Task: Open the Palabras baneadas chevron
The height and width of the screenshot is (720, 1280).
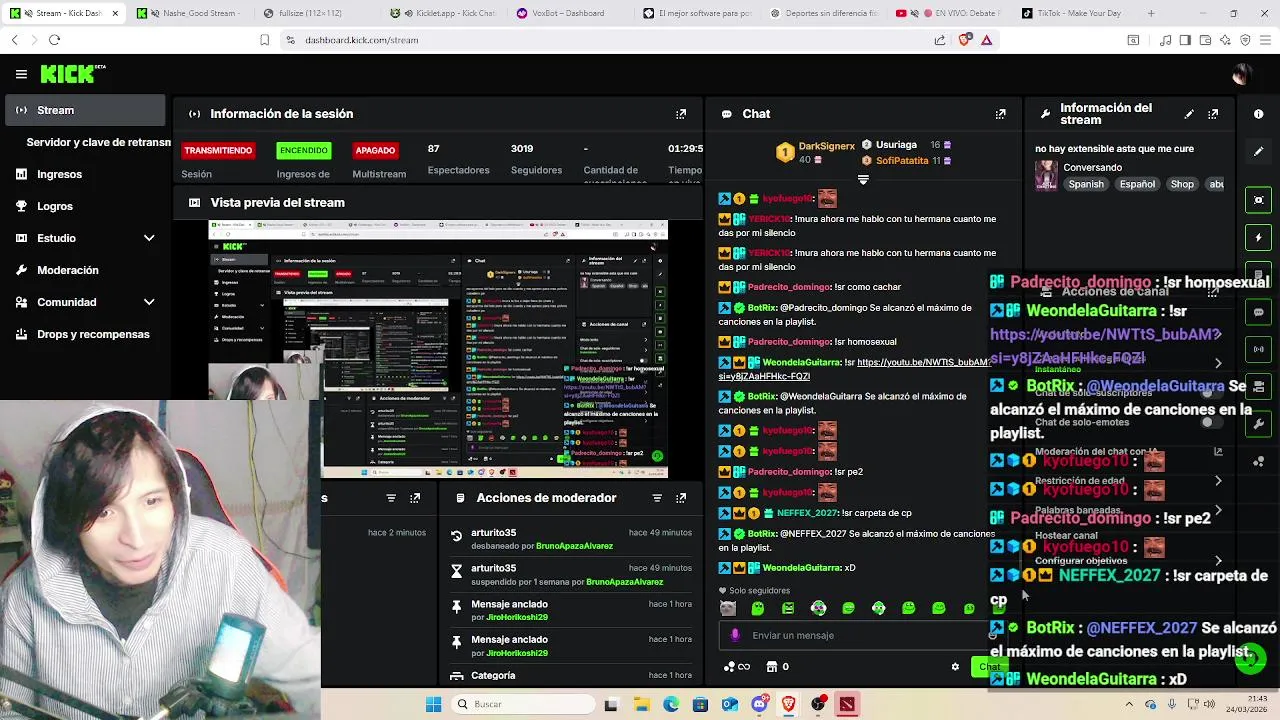Action: pyautogui.click(x=1218, y=510)
